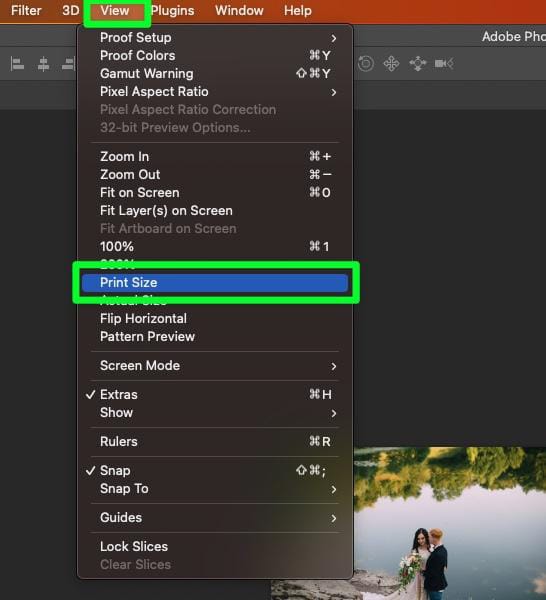This screenshot has height=600, width=546.
Task: Toggle Rulers
Action: 215,442
